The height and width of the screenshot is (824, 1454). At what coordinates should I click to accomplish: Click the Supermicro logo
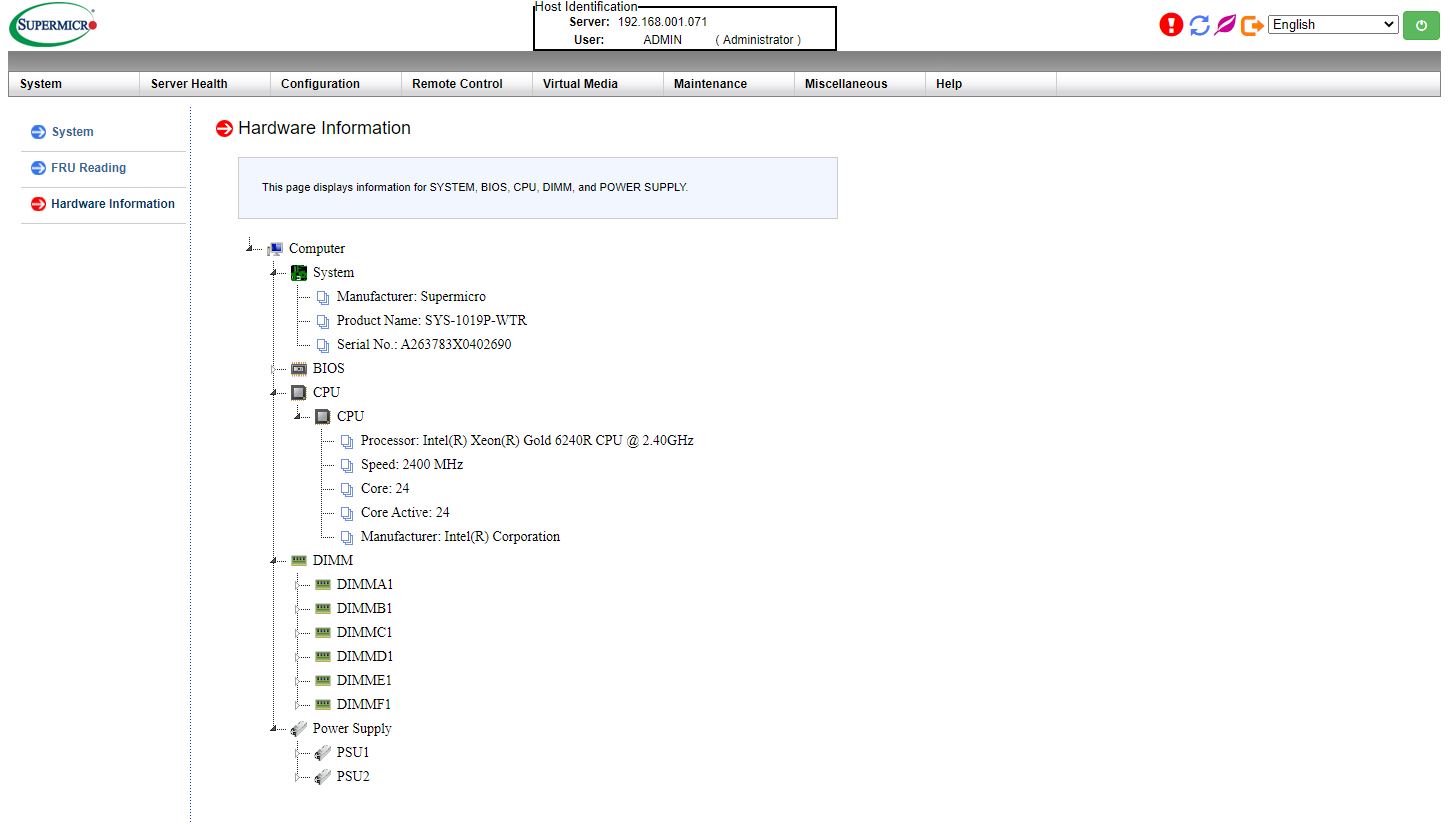(x=54, y=25)
